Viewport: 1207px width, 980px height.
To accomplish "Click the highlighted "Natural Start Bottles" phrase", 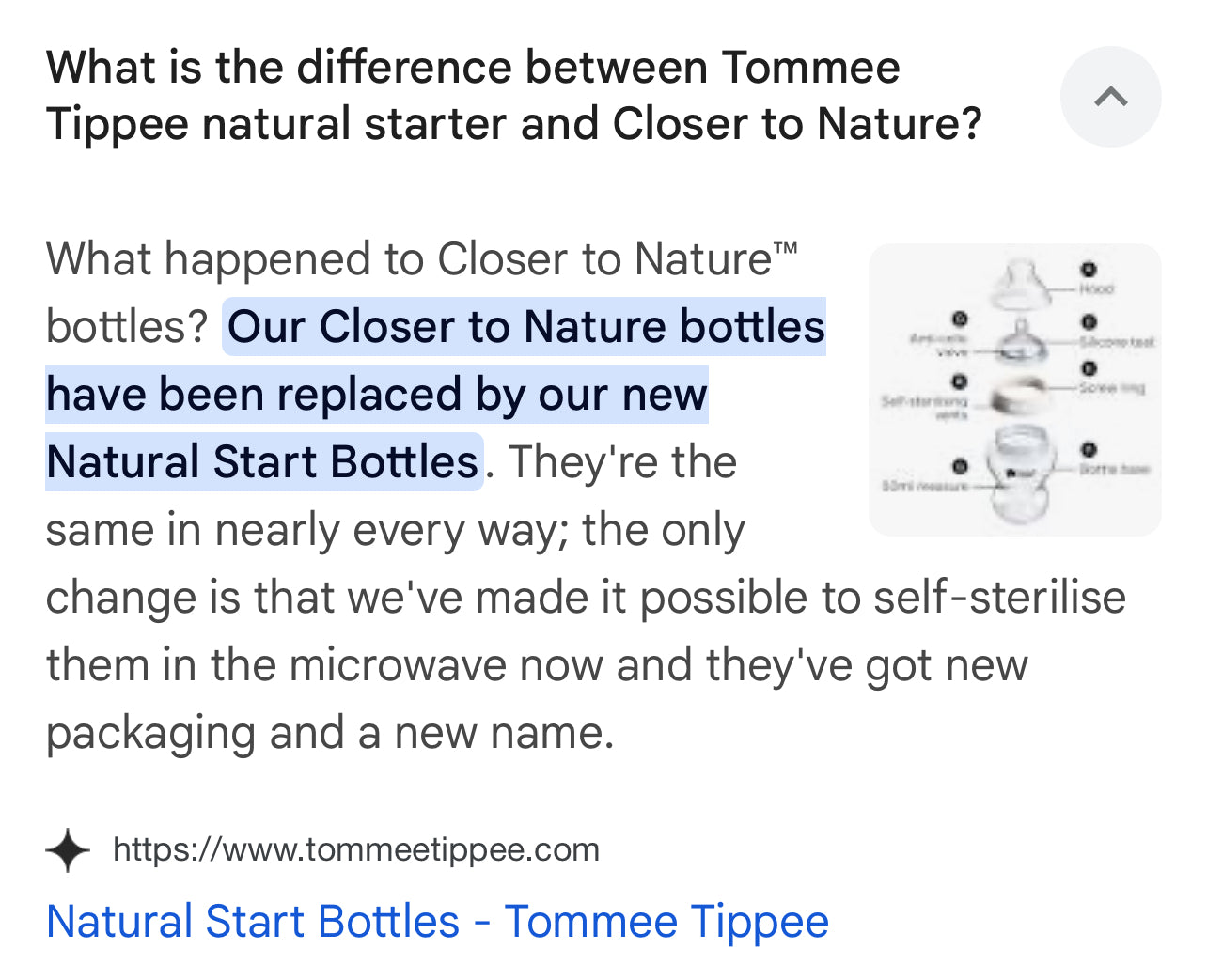I will click(262, 462).
